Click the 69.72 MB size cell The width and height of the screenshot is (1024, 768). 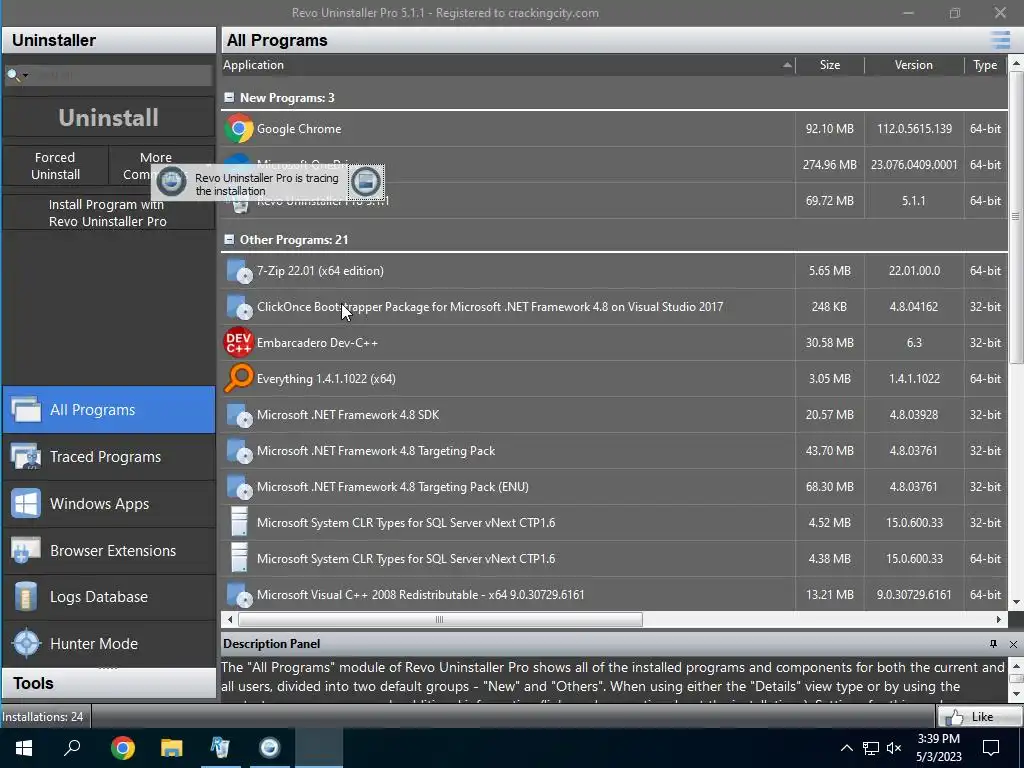tap(829, 200)
